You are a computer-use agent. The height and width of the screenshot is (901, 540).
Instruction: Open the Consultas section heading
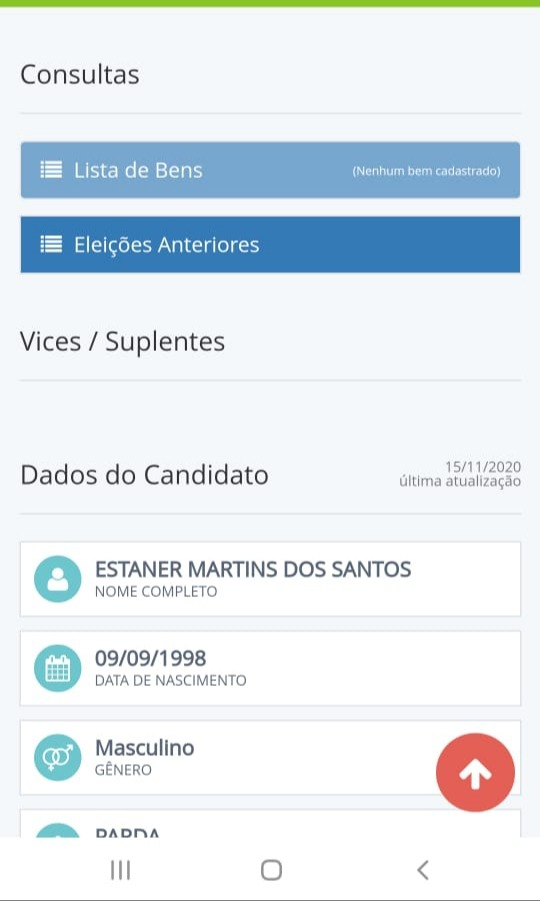point(80,74)
